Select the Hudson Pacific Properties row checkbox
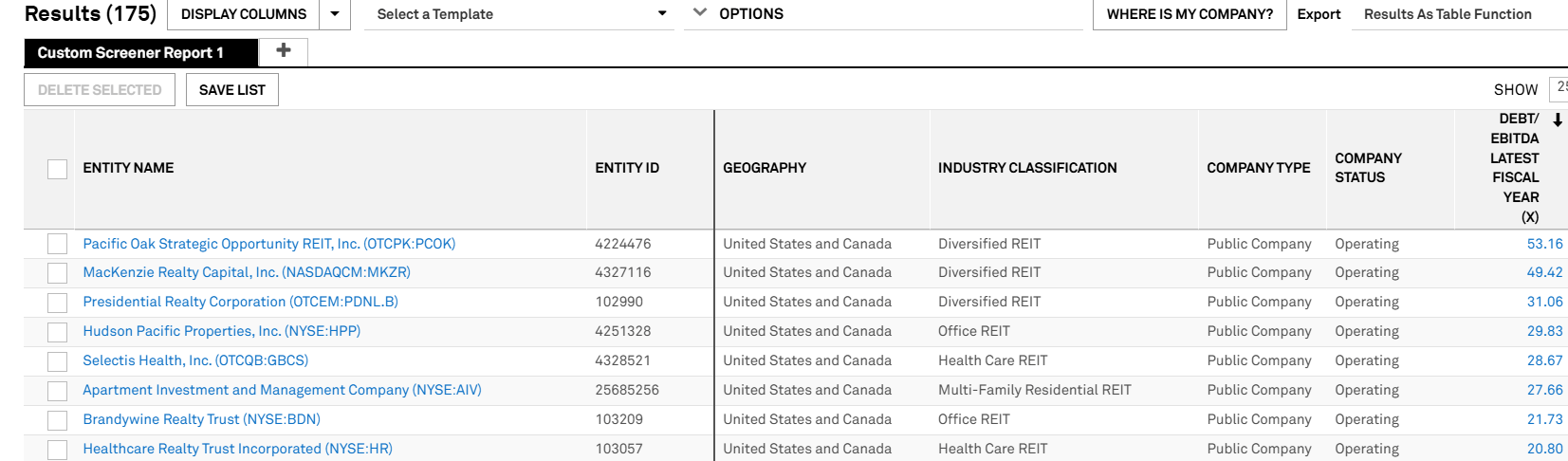This screenshot has width=1568, height=461. [58, 332]
